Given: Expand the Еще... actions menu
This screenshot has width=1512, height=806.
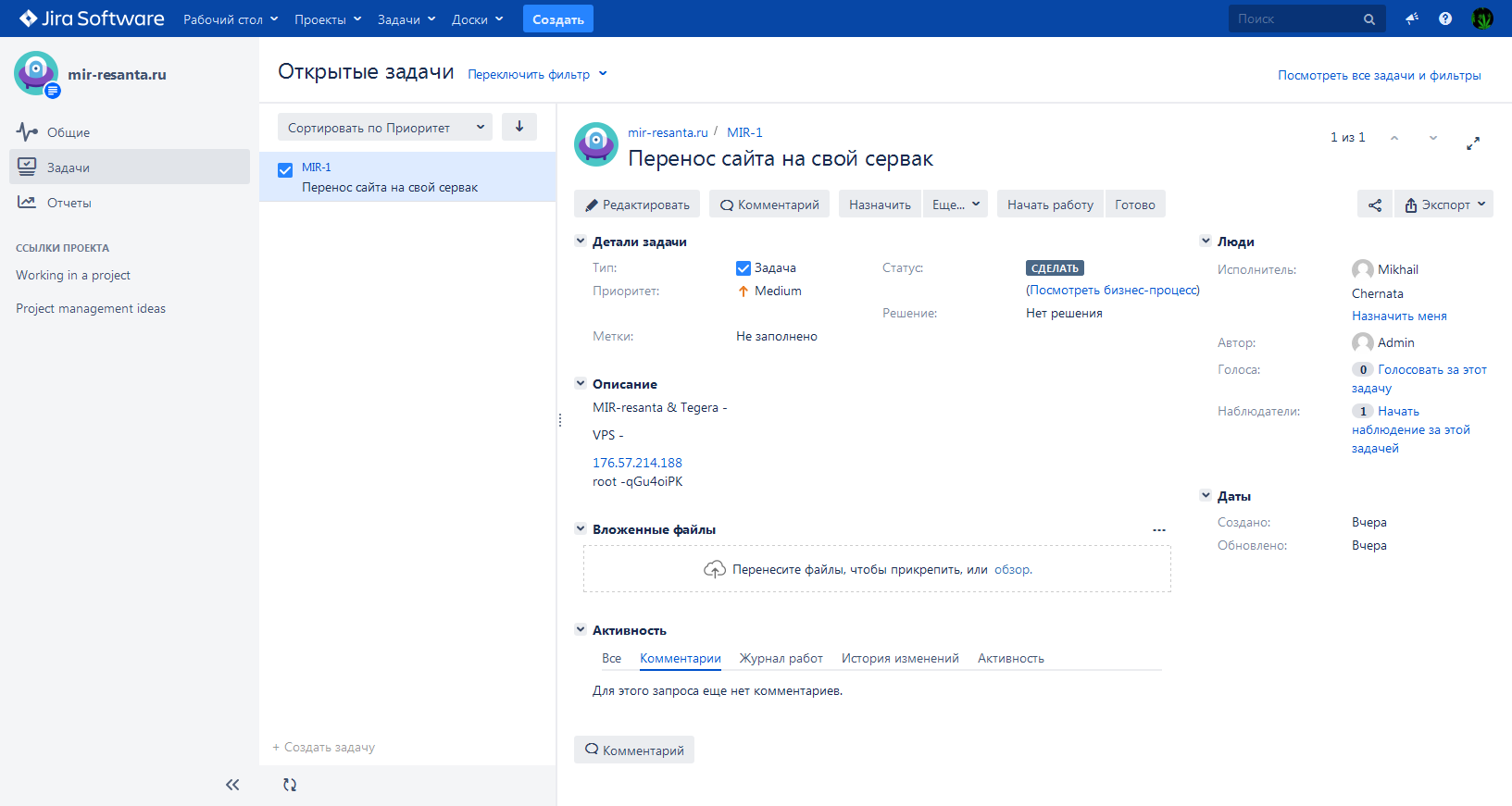Looking at the screenshot, I should 955,205.
